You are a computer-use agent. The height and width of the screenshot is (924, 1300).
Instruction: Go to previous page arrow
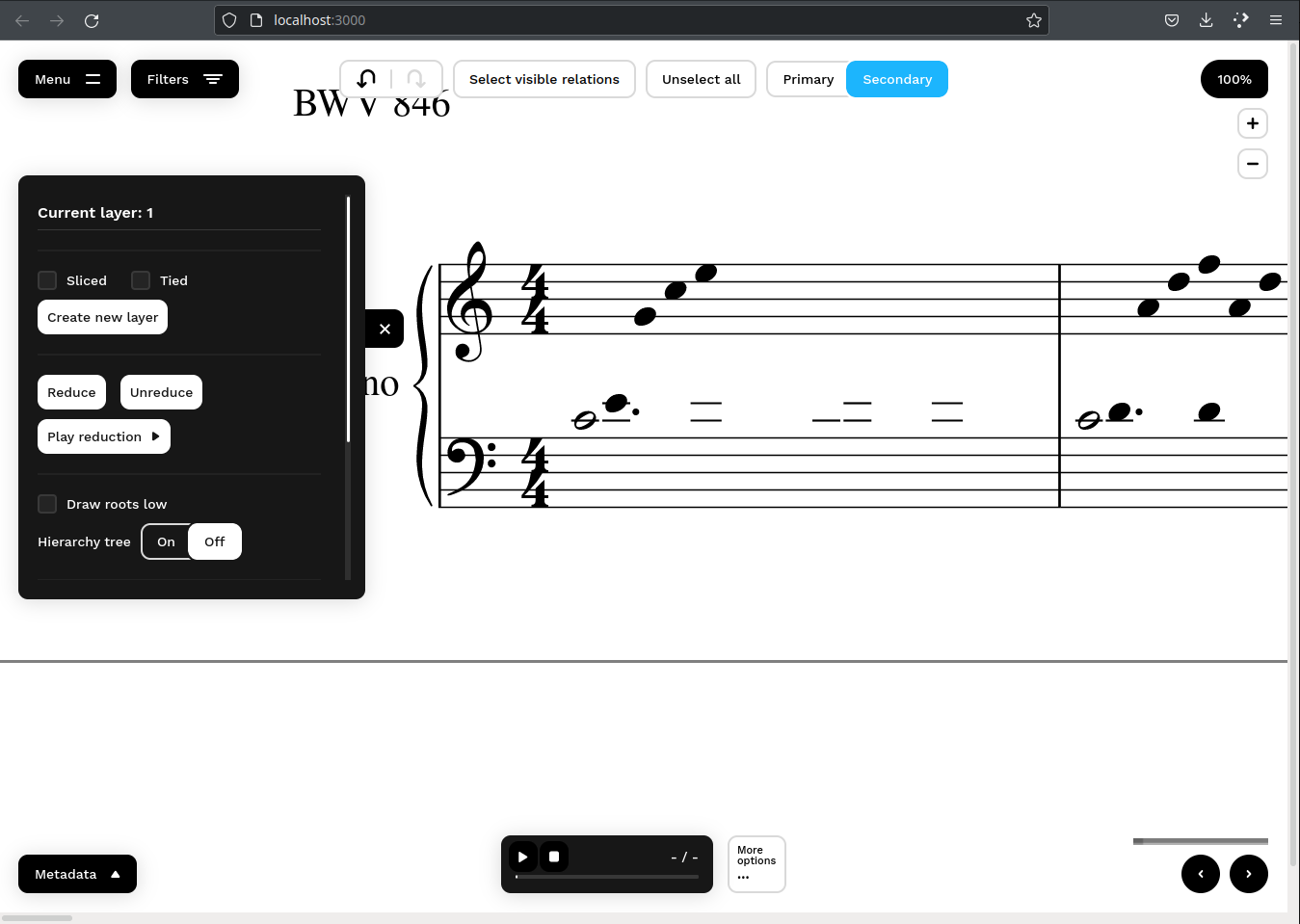[x=1201, y=874]
